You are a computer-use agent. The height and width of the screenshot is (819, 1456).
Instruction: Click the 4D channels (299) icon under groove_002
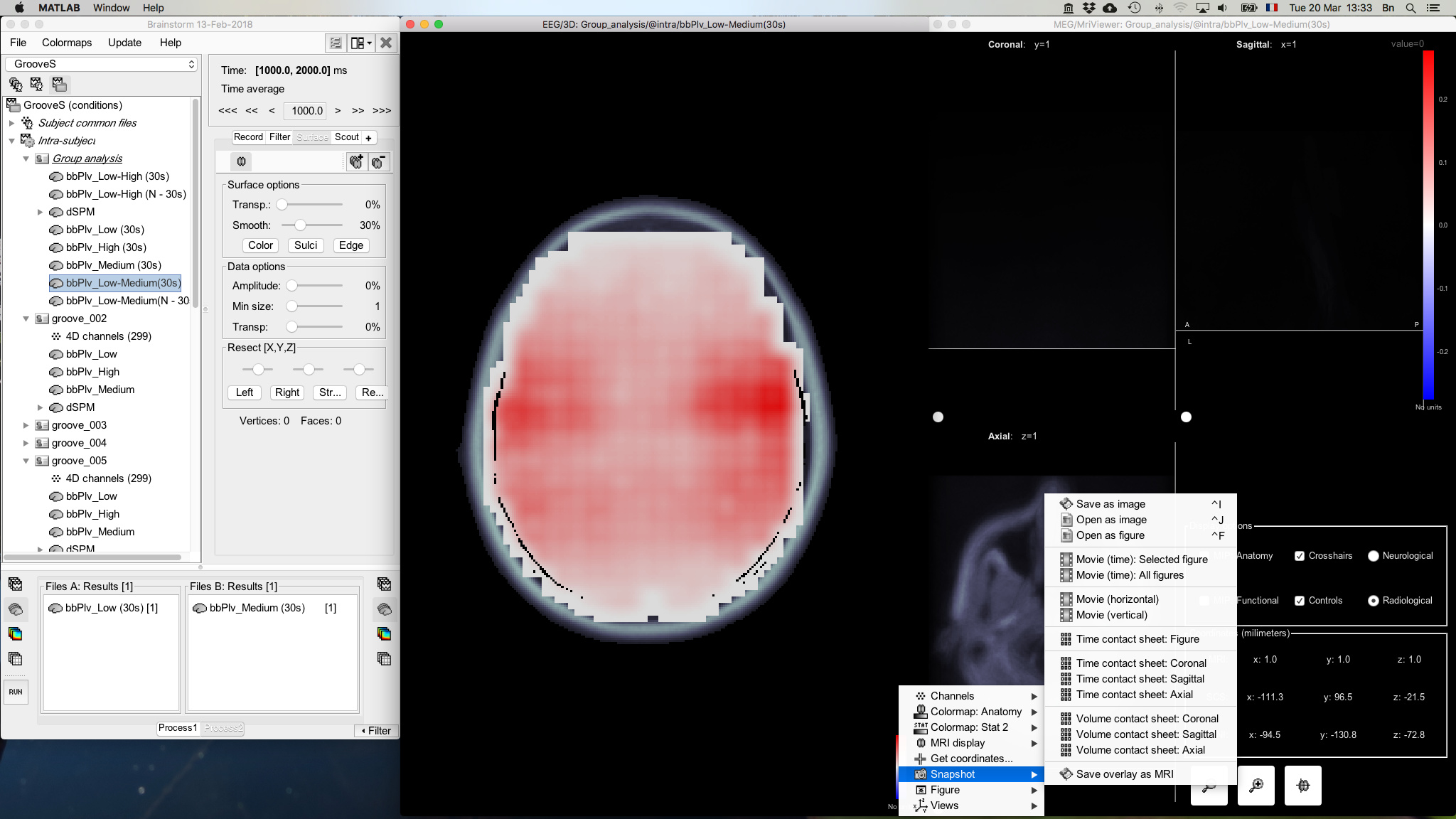56,336
